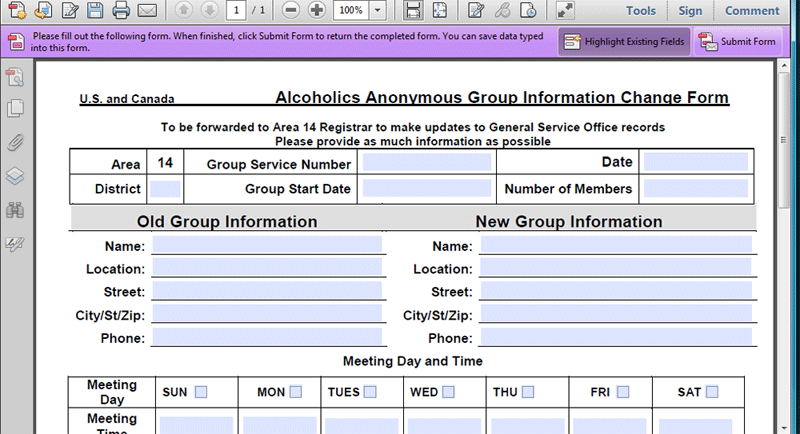Screen dimensions: 800x434
Task: Open the Sign pane
Action: (x=690, y=11)
